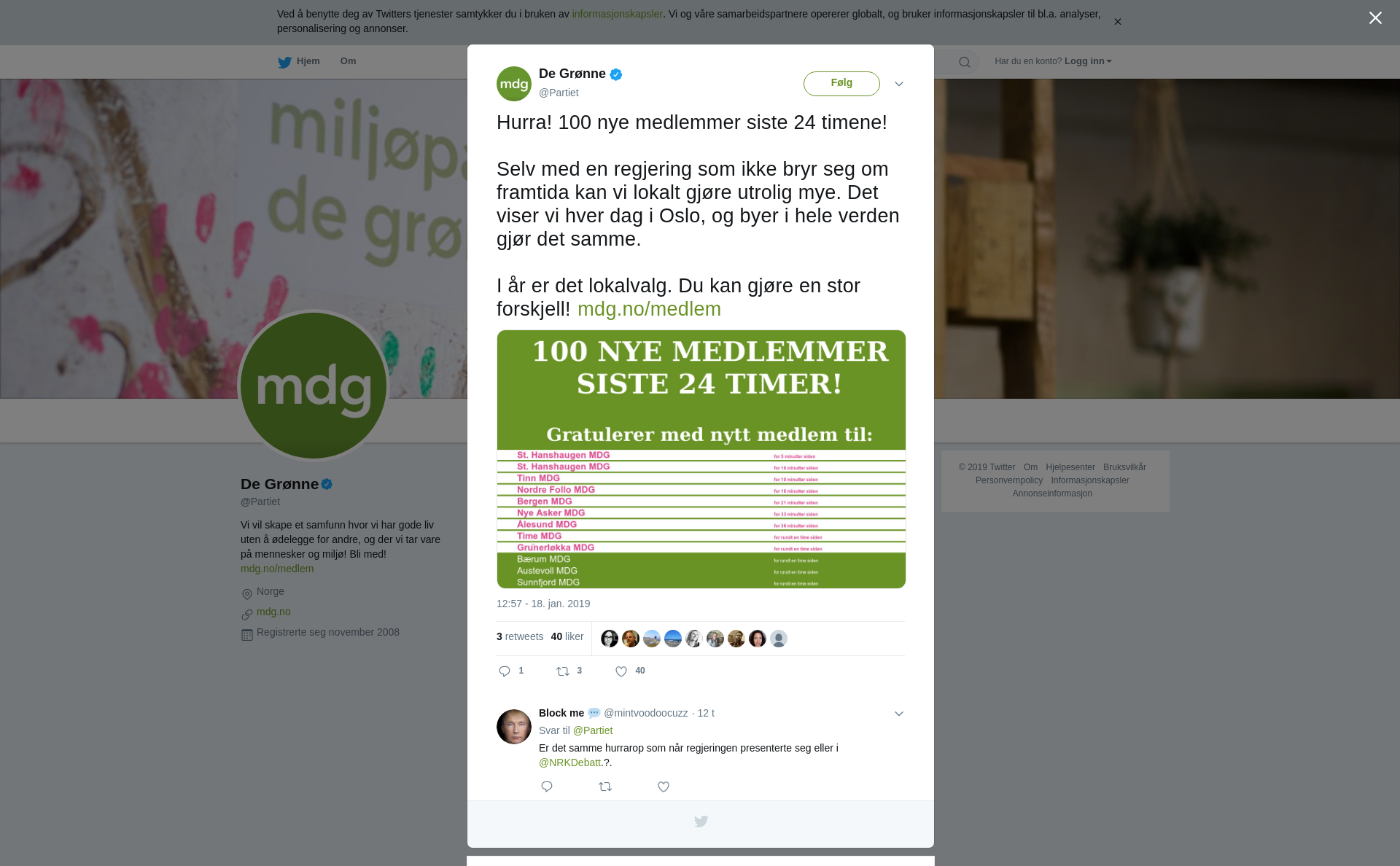This screenshot has width=1400, height=866.
Task: Like the tweet with 40 likes
Action: [621, 671]
